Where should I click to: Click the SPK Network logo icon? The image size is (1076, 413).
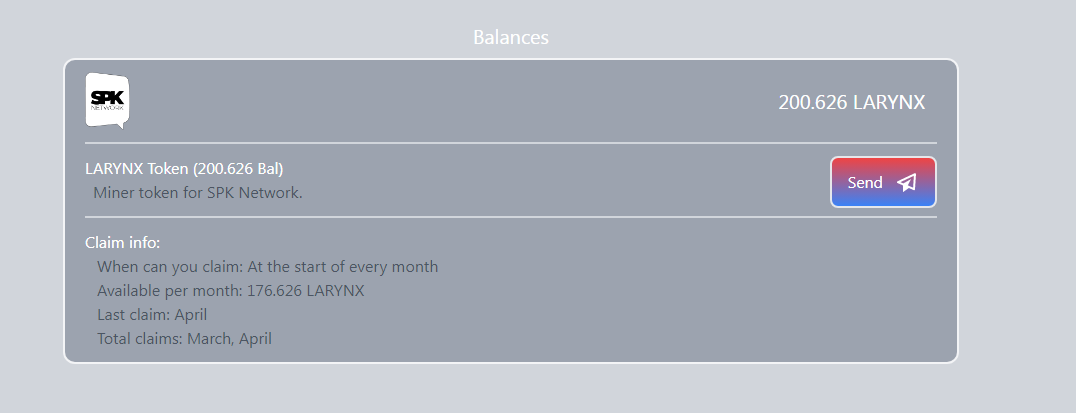pyautogui.click(x=107, y=101)
